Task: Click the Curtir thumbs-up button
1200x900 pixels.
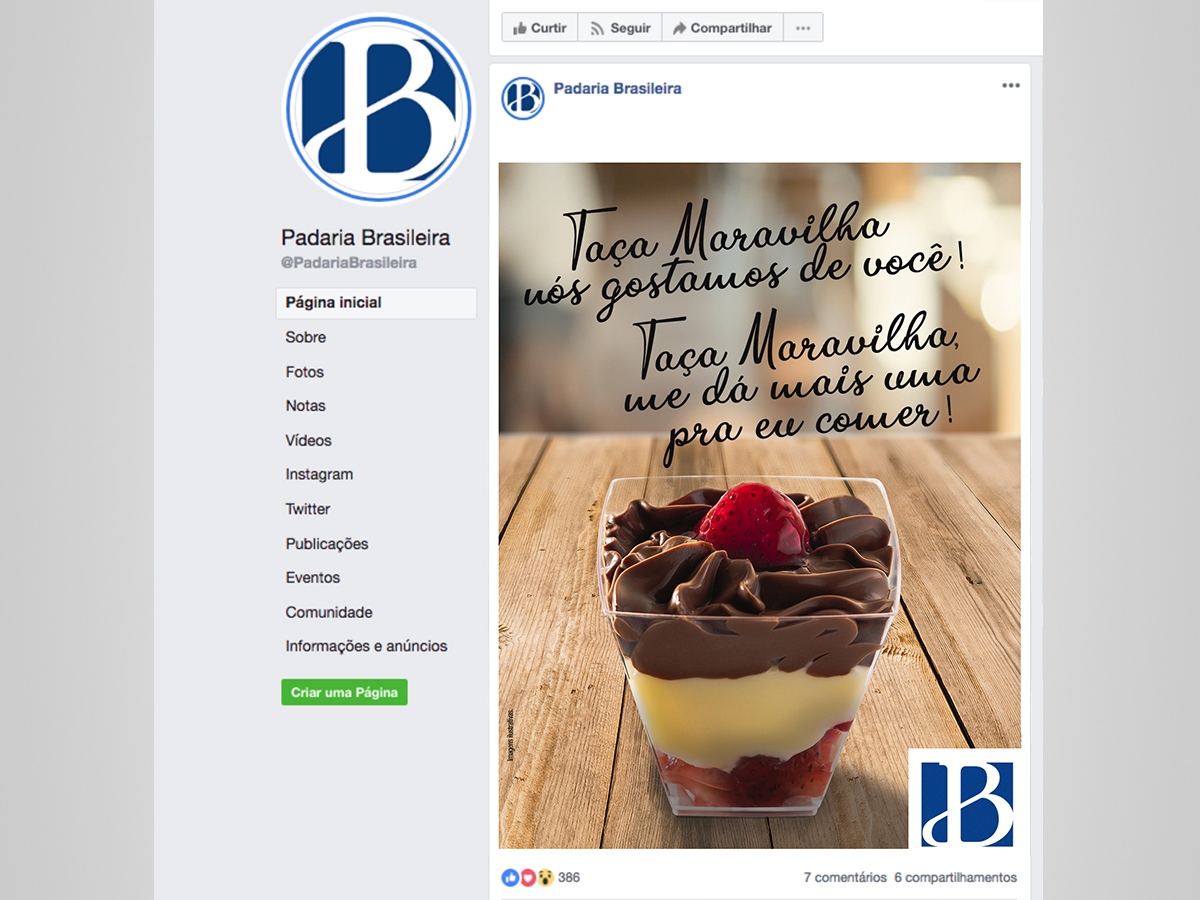Action: pyautogui.click(x=539, y=28)
